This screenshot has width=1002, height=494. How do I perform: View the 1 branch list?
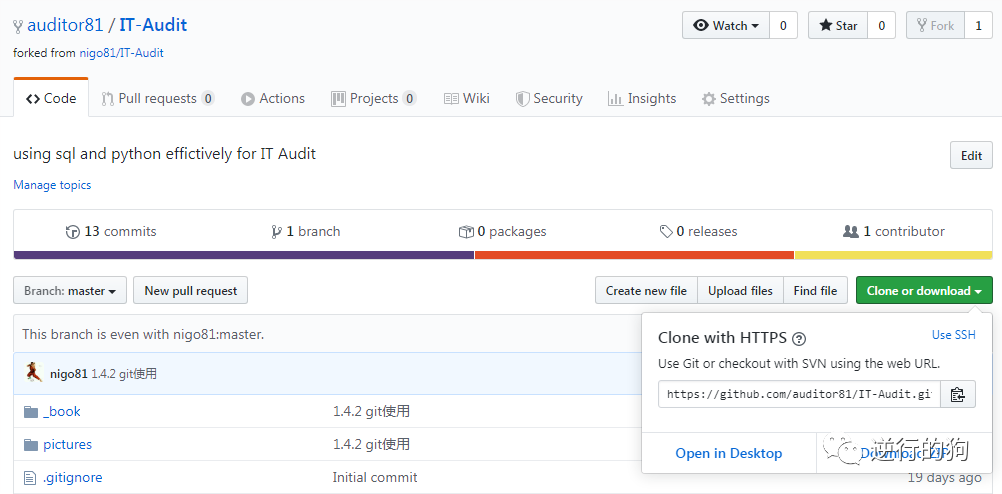tap(305, 231)
